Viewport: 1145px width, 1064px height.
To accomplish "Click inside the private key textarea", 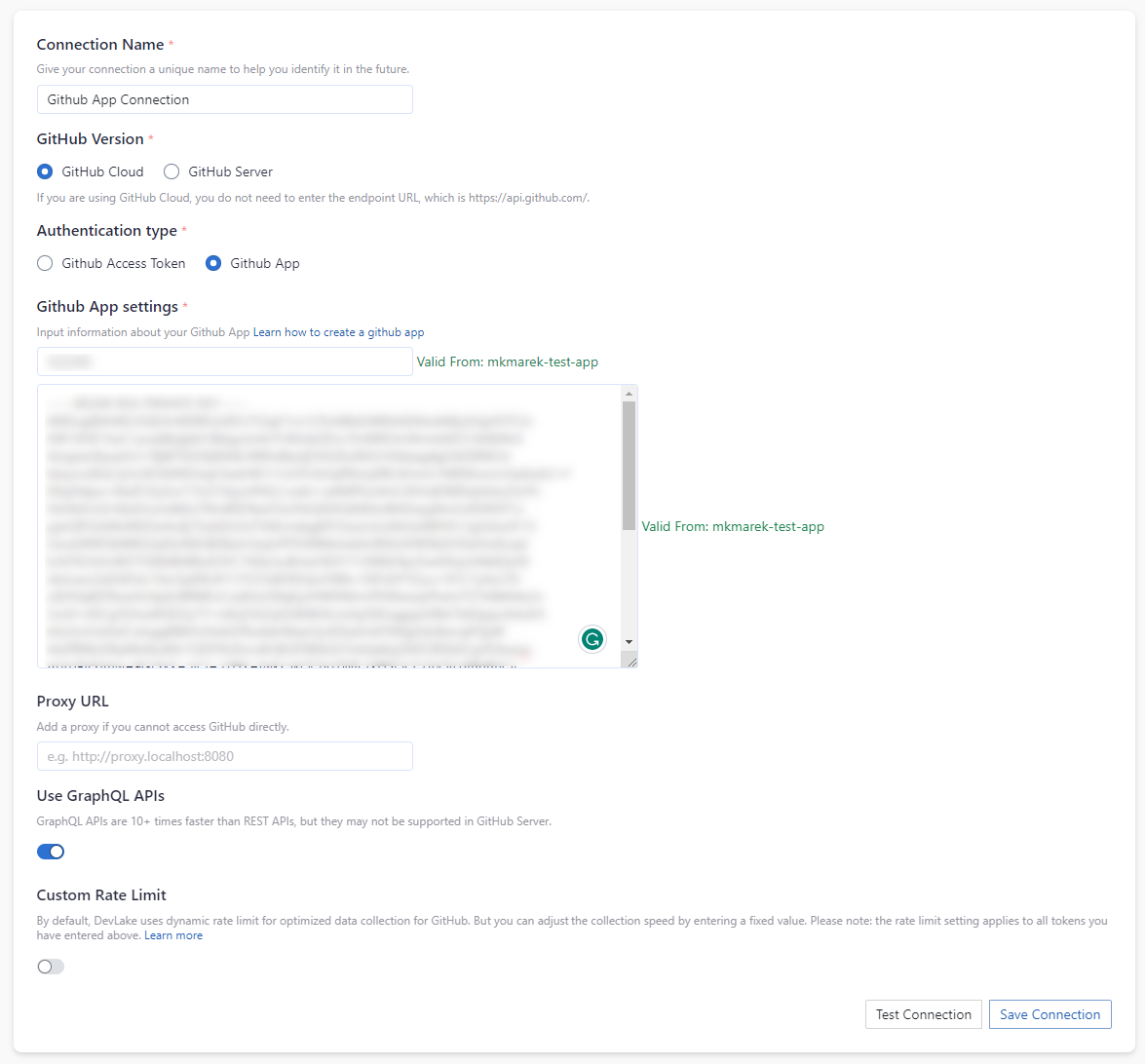I will [329, 526].
